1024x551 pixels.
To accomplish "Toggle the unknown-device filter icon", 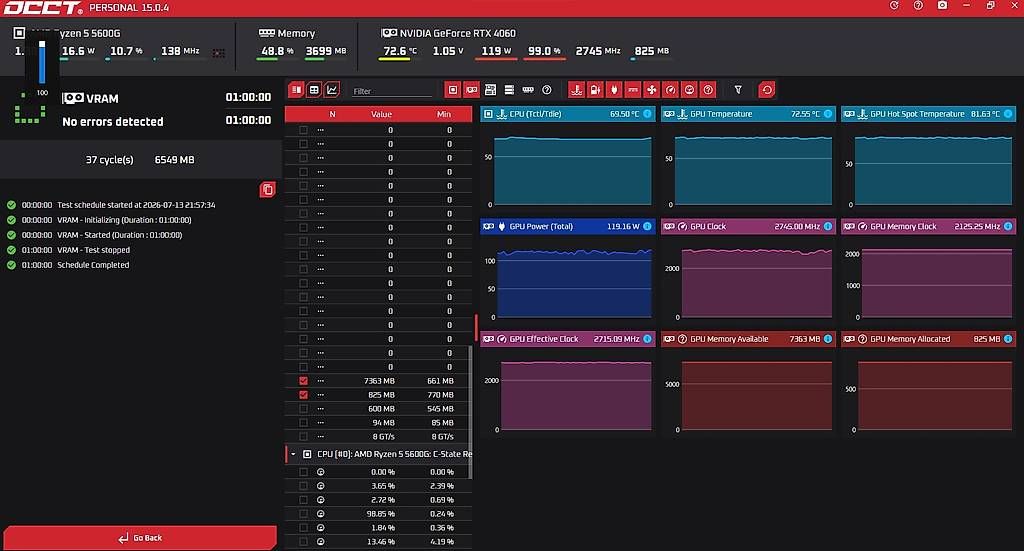I will [547, 89].
